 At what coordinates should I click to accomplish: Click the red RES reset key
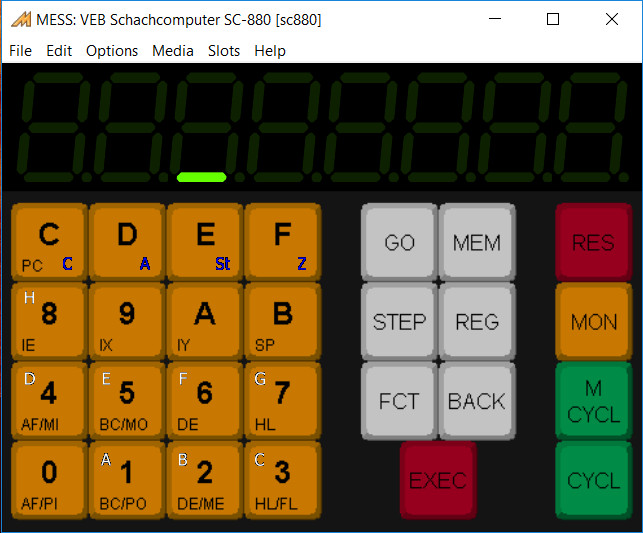(594, 242)
